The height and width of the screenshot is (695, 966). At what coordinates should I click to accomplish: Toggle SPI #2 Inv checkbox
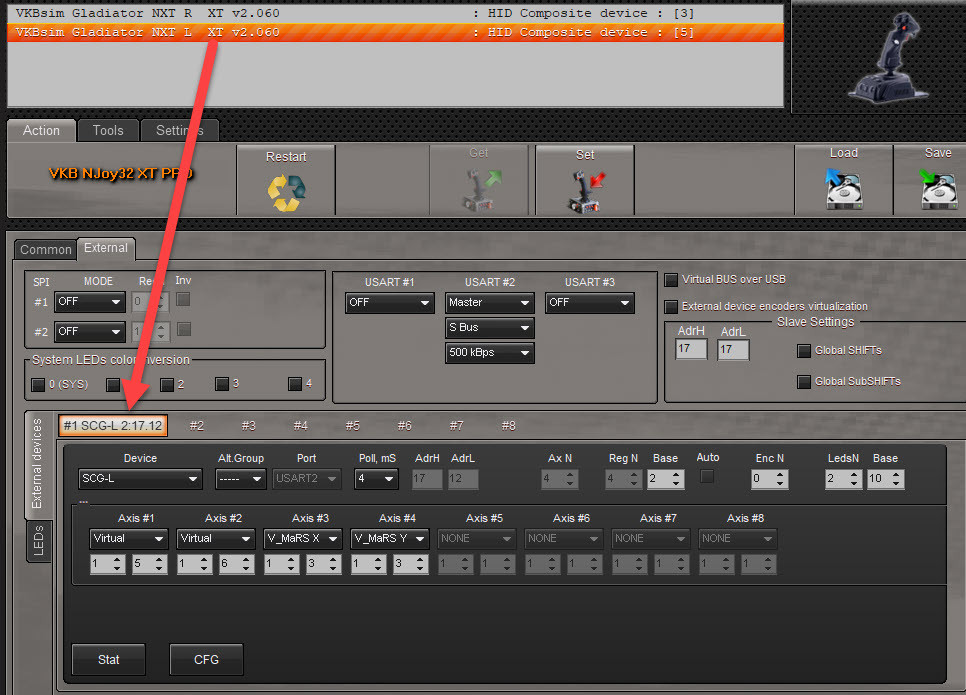click(184, 329)
